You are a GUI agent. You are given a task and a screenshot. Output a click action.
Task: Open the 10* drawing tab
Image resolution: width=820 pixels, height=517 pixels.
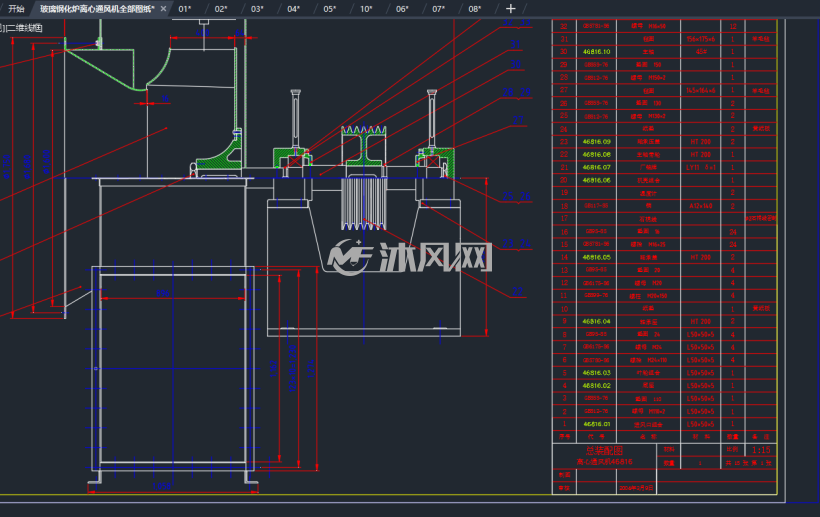pyautogui.click(x=366, y=9)
